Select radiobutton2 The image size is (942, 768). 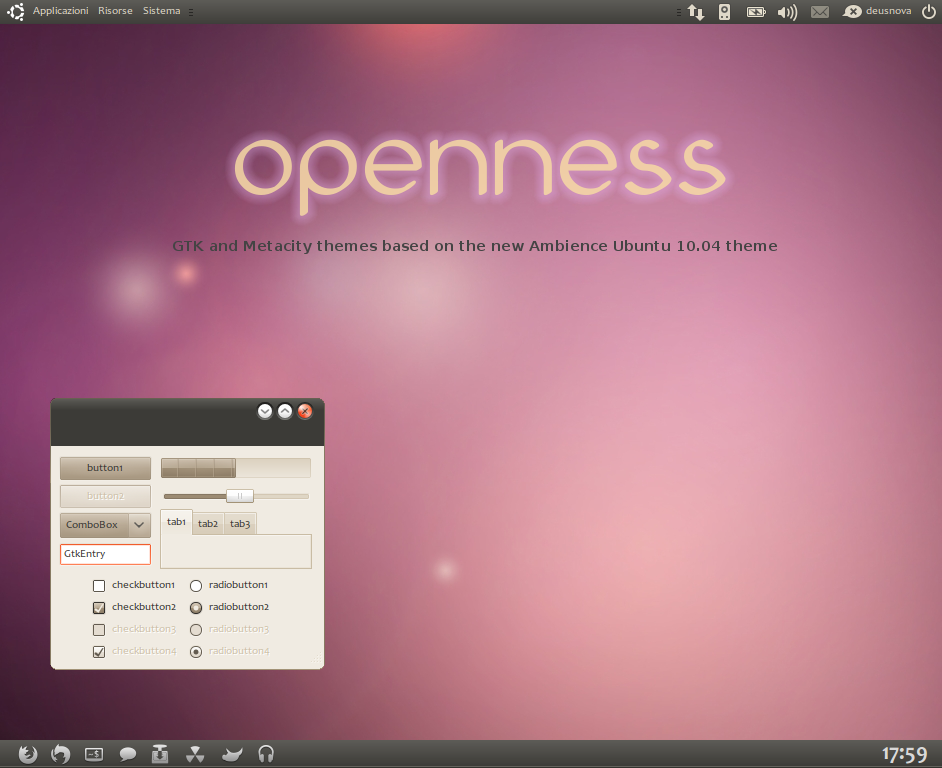(x=196, y=608)
